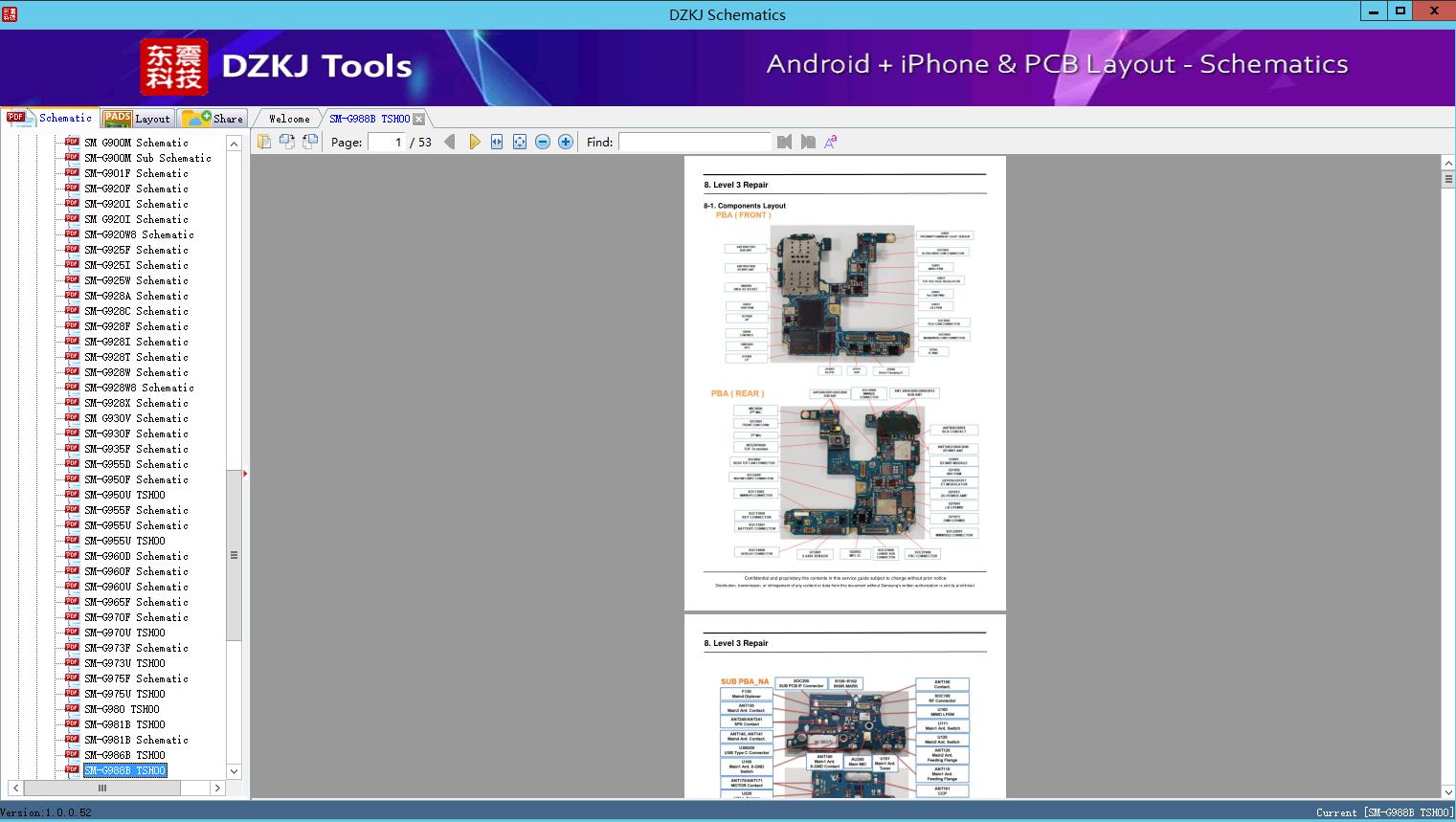Zoom in with the plus icon
The height and width of the screenshot is (822, 1456).
point(566,142)
